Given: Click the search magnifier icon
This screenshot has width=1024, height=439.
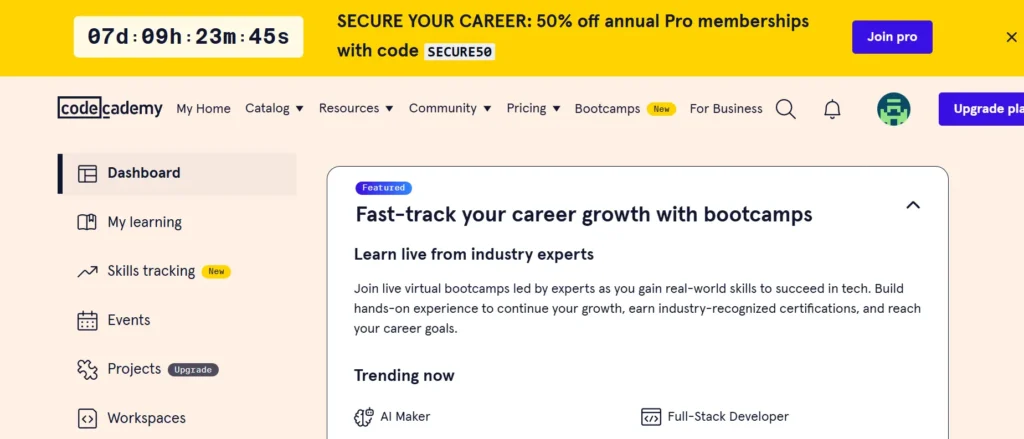Looking at the screenshot, I should (x=786, y=109).
